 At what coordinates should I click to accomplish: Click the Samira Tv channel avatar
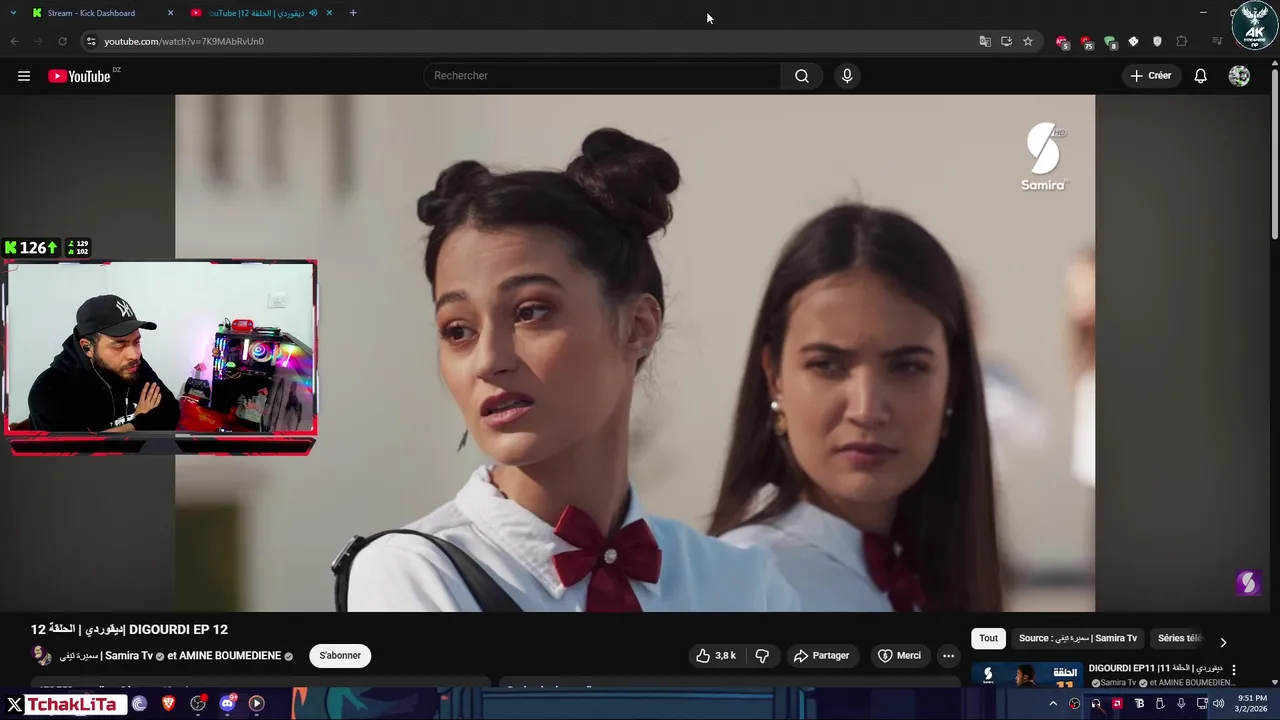[41, 656]
